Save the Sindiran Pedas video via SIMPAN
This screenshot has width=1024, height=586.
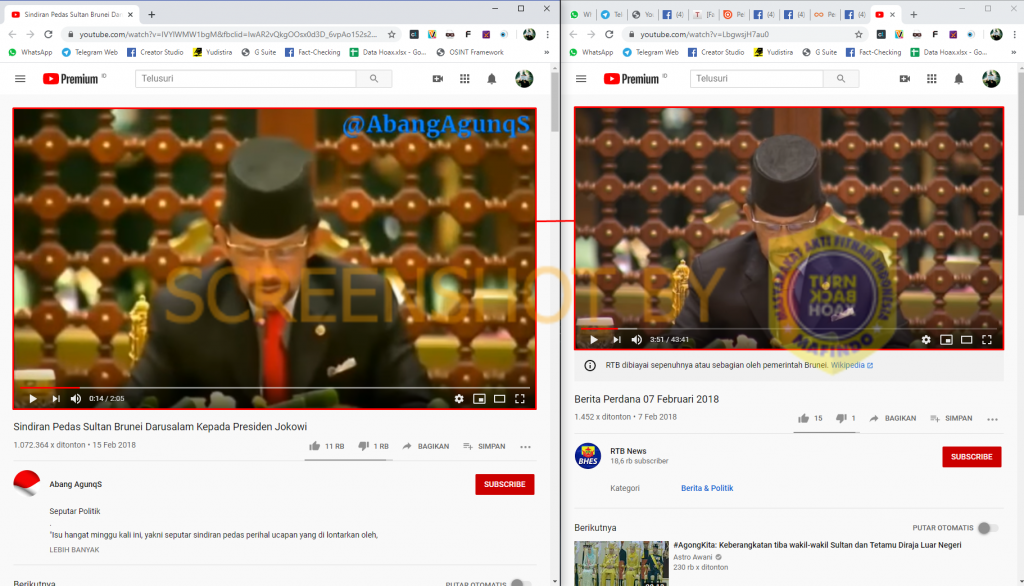tap(484, 446)
